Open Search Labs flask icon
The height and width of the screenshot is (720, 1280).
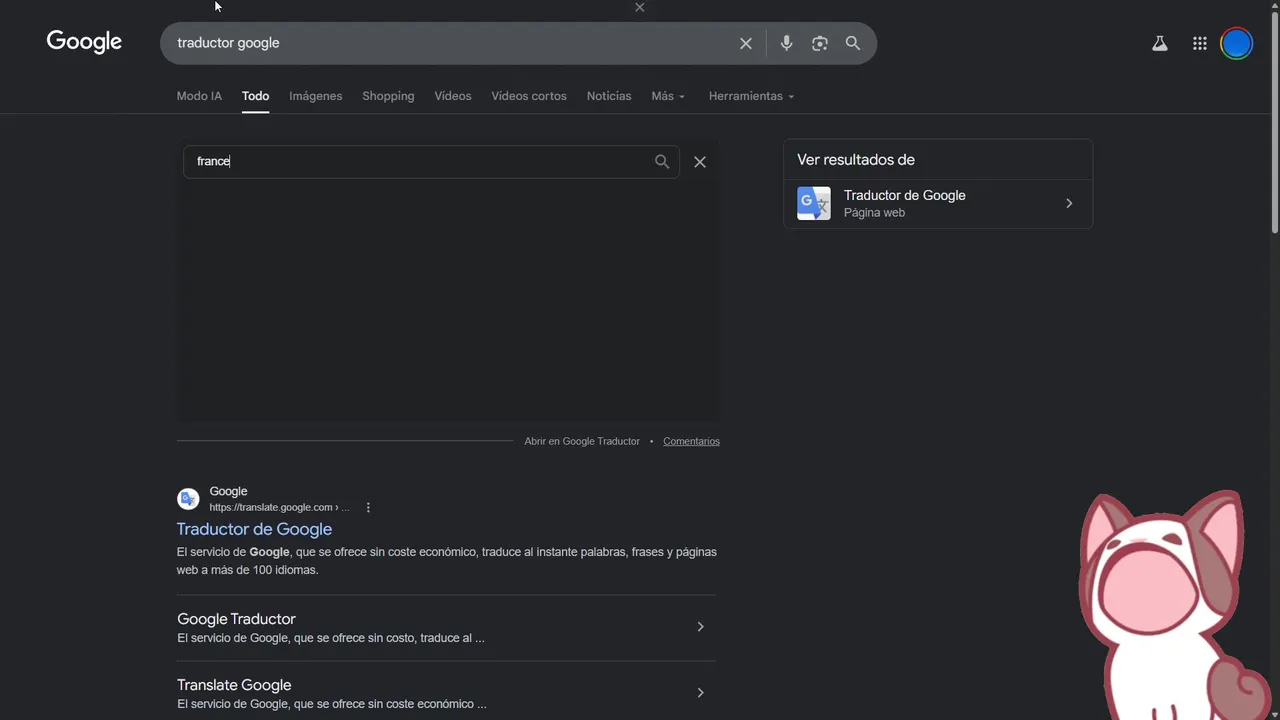1160,43
